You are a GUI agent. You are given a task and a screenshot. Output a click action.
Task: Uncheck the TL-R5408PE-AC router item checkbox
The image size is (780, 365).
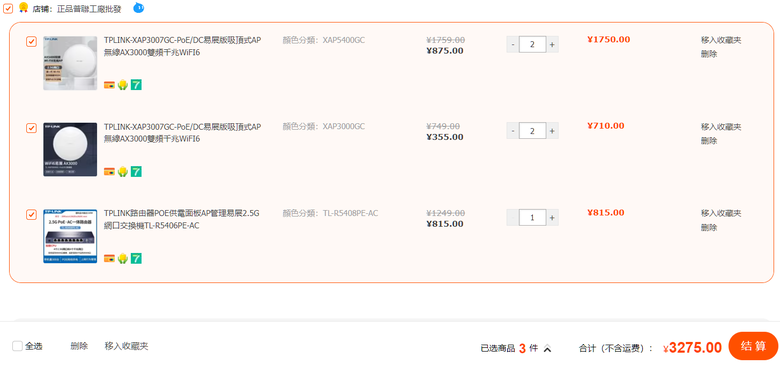coord(31,215)
